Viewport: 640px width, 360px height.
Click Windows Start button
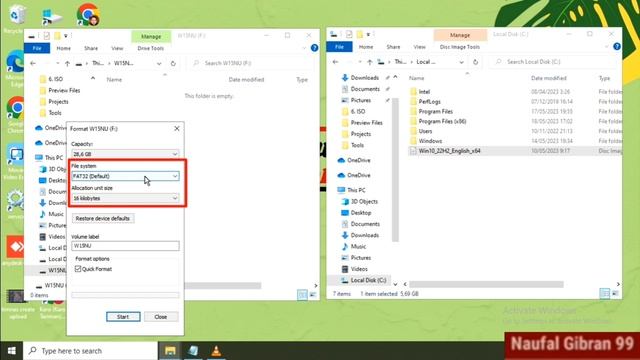pos(11,351)
